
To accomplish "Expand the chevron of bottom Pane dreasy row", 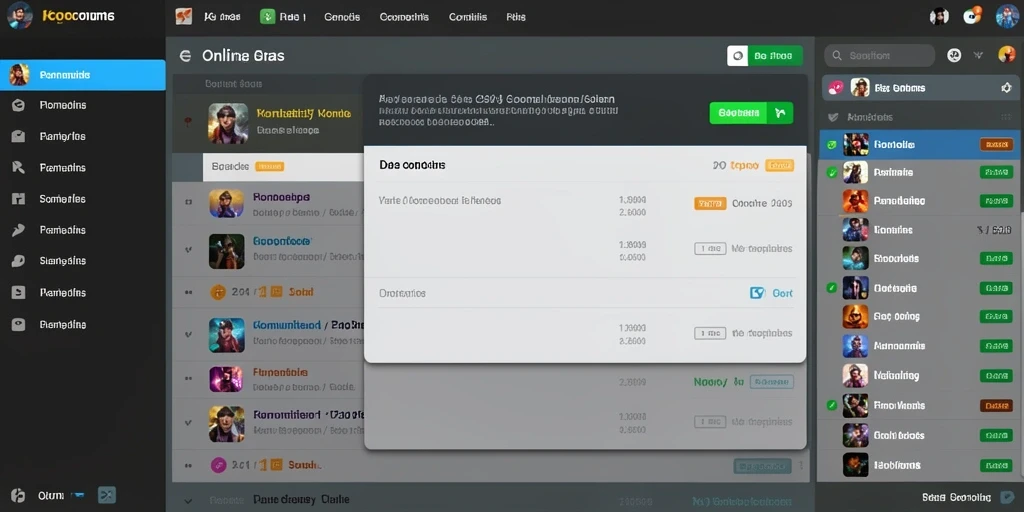I will point(189,501).
